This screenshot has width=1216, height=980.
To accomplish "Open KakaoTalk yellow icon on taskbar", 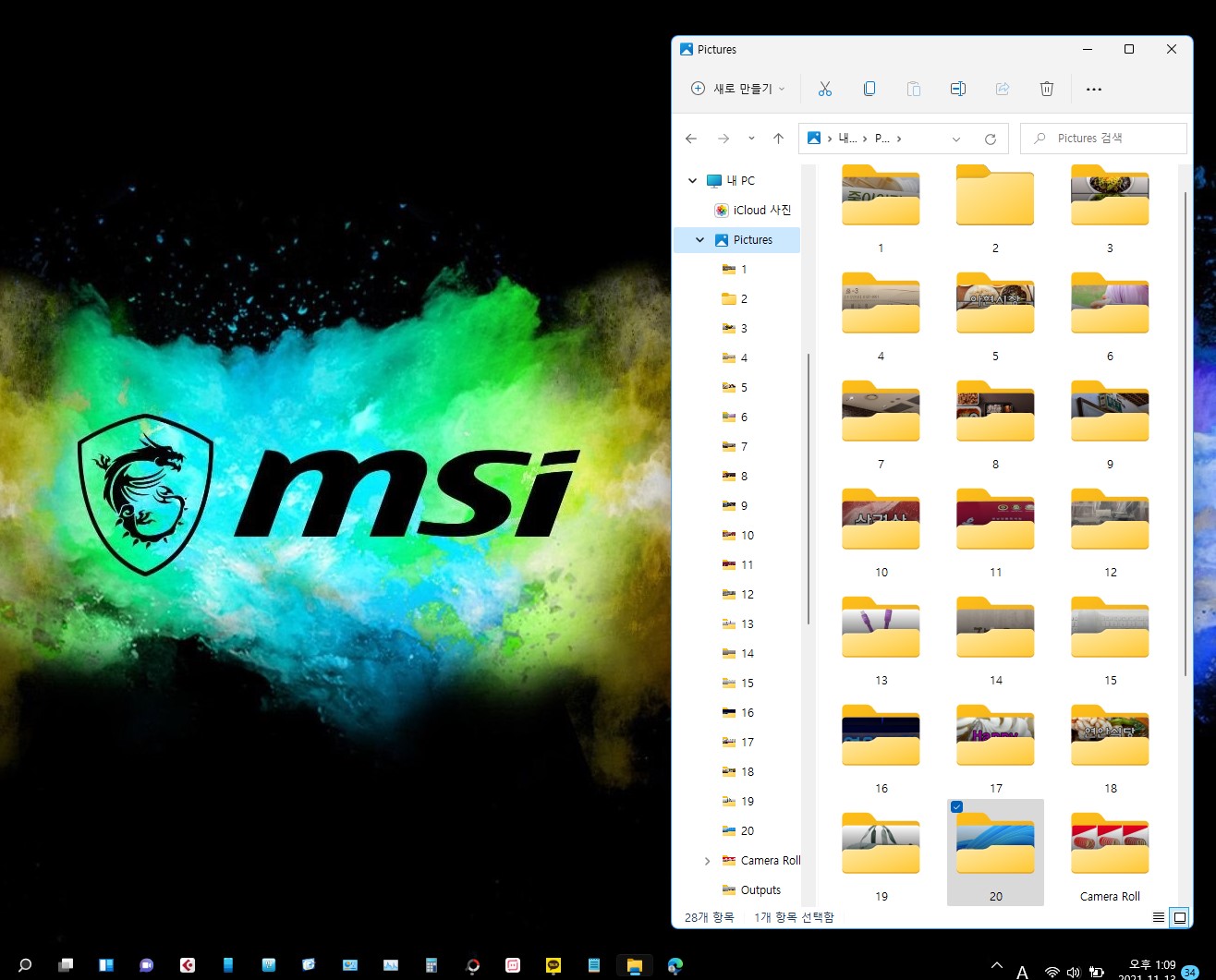I will pyautogui.click(x=553, y=965).
